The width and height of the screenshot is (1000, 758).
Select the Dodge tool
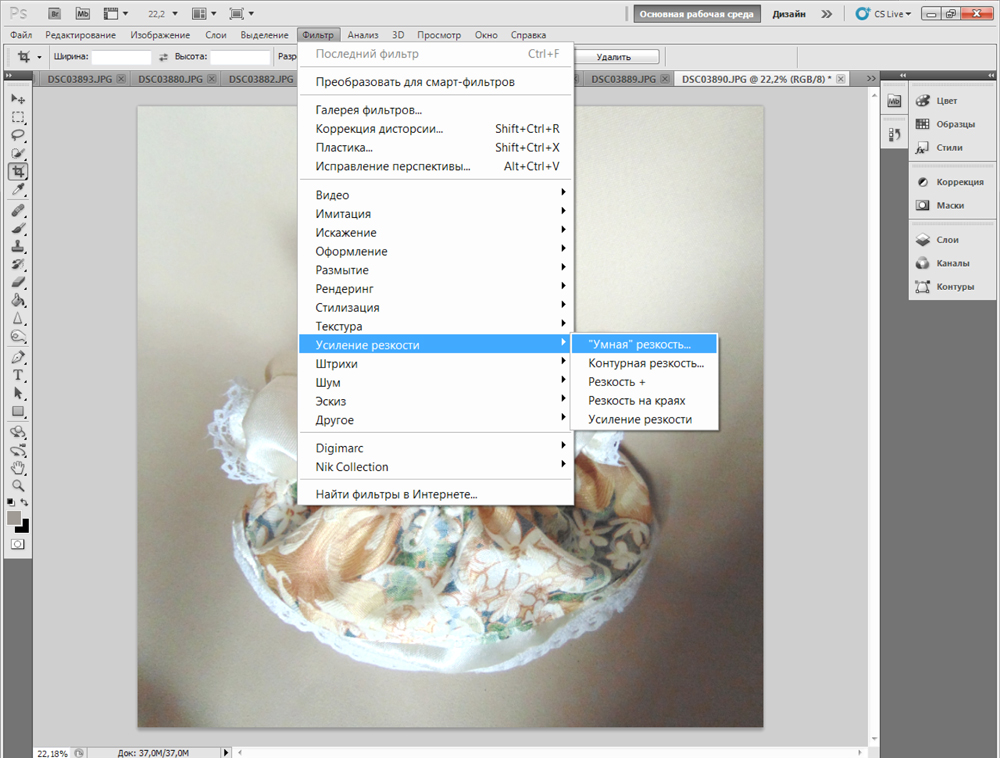click(18, 336)
